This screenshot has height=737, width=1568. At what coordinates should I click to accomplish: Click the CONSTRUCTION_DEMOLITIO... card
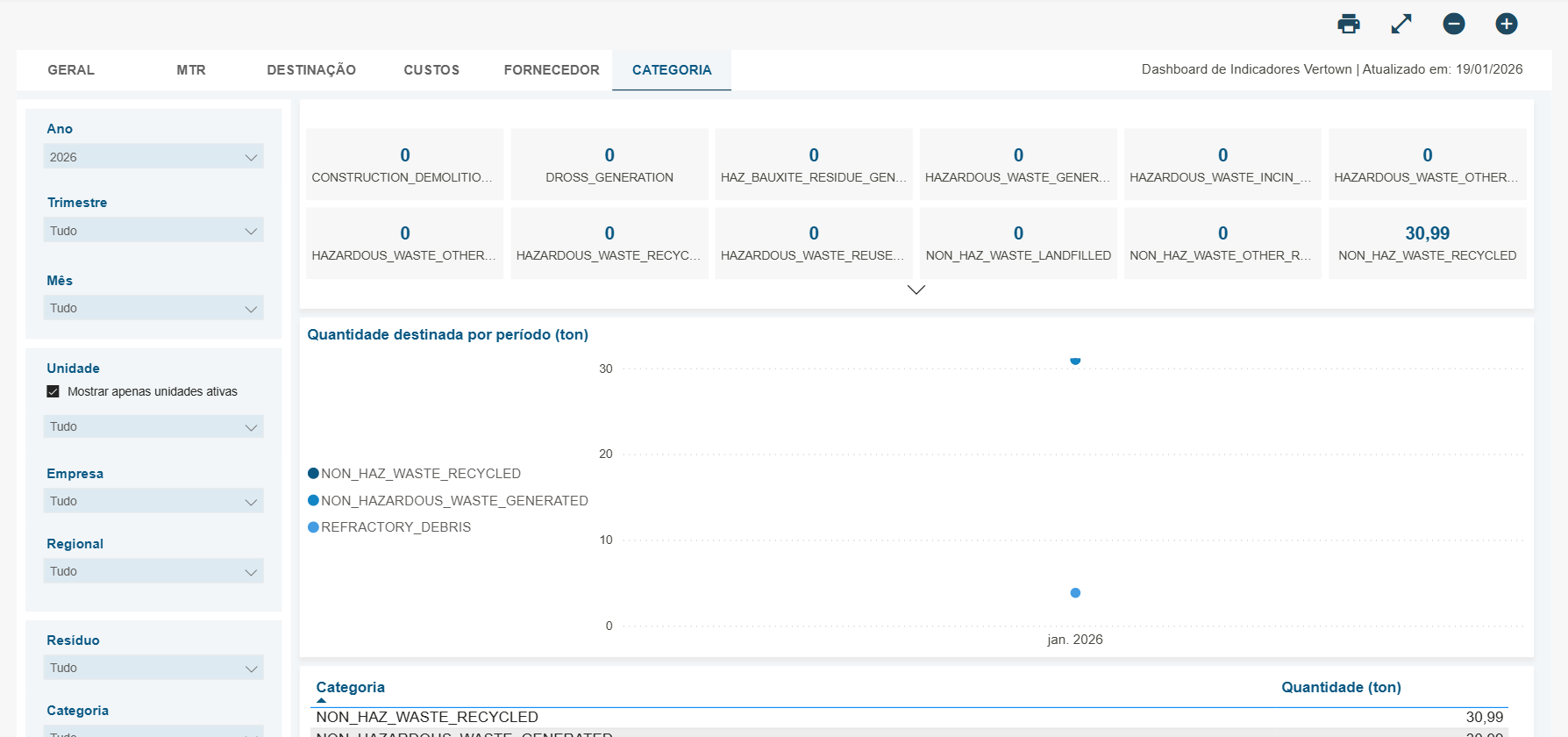[404, 164]
